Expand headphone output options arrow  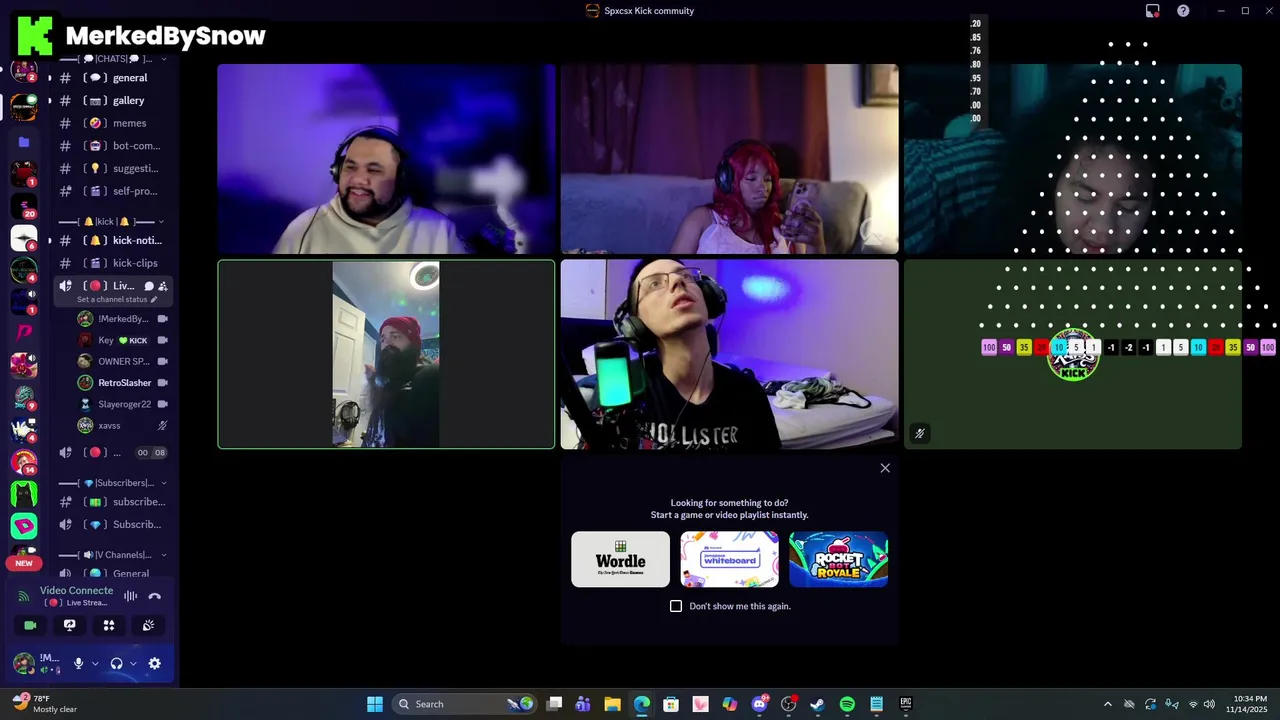pos(133,663)
